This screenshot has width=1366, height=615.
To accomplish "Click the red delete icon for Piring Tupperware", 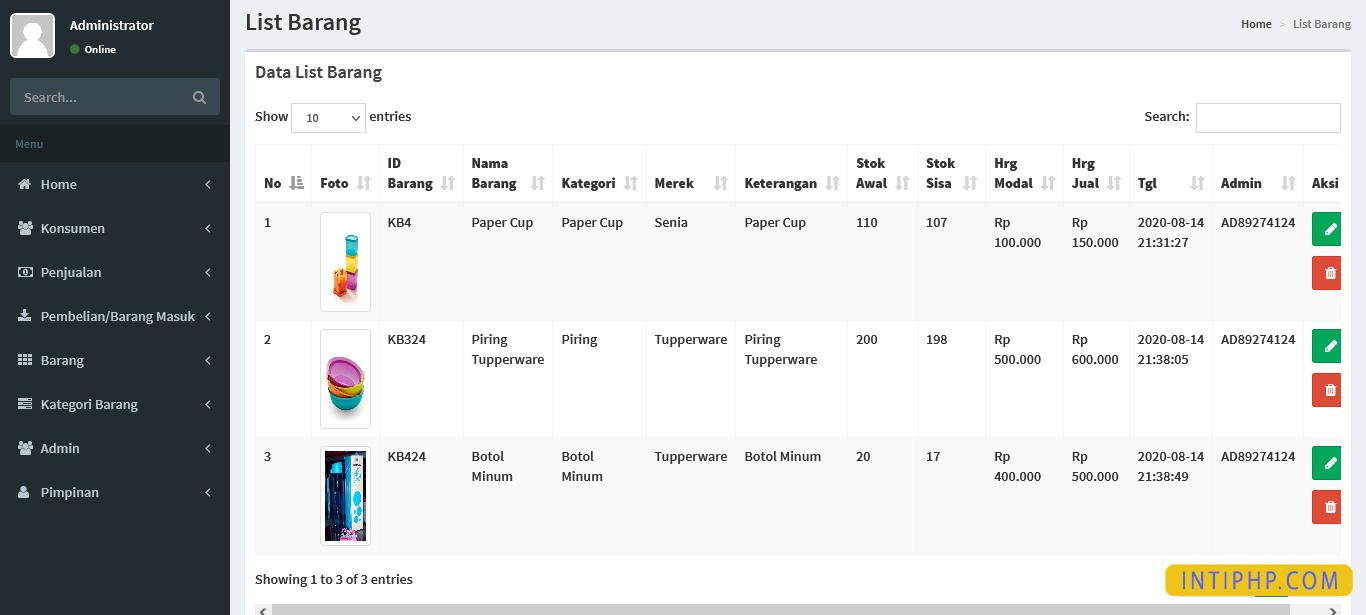I will 1328,390.
